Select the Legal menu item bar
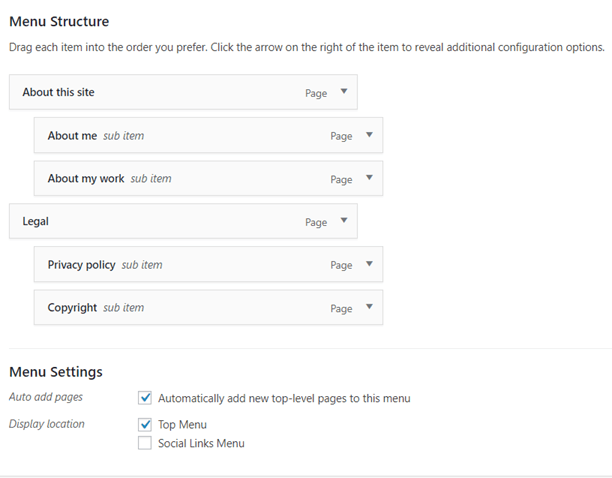612x478 pixels. [x=183, y=221]
